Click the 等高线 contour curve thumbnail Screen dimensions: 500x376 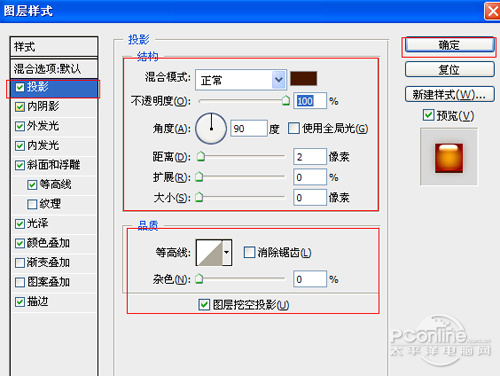point(209,252)
